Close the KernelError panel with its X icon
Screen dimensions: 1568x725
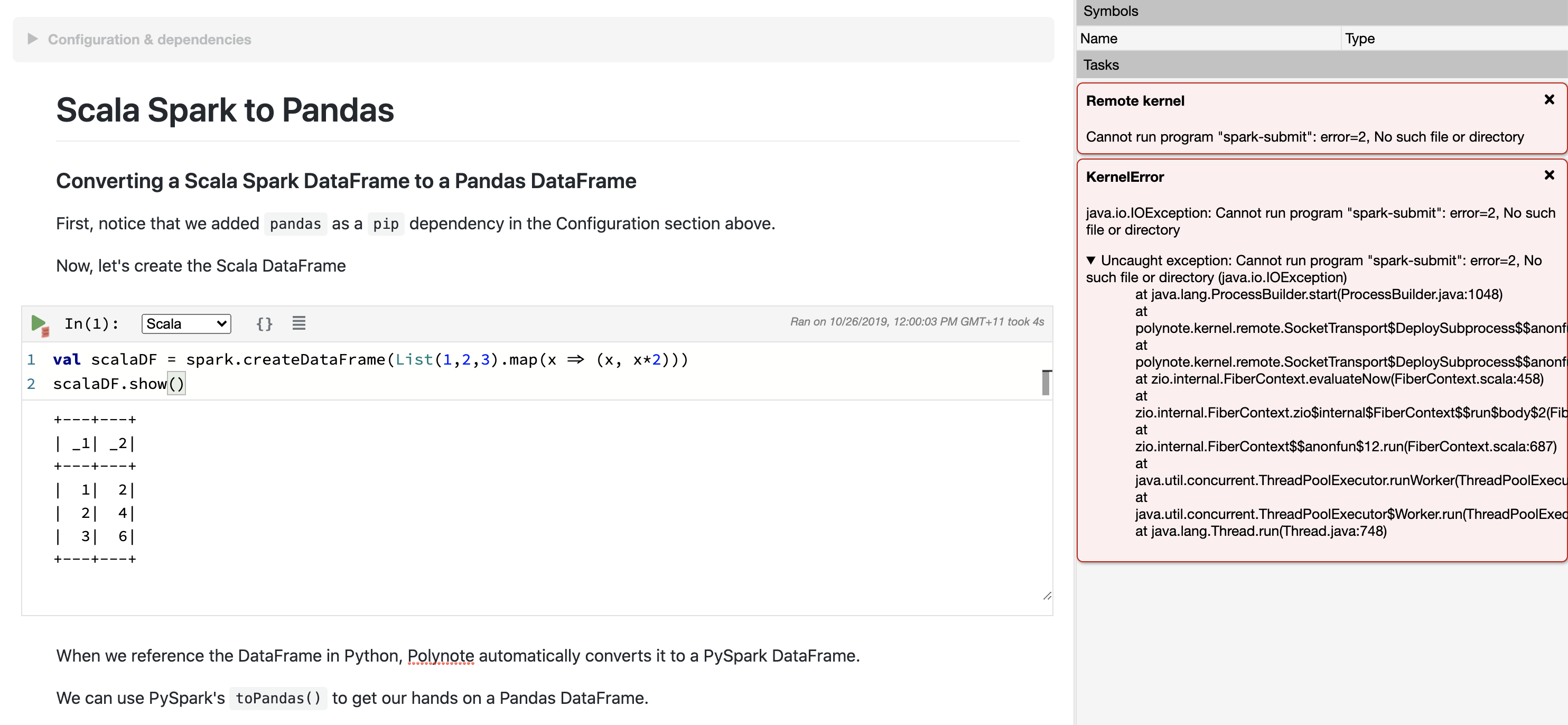[x=1548, y=175]
